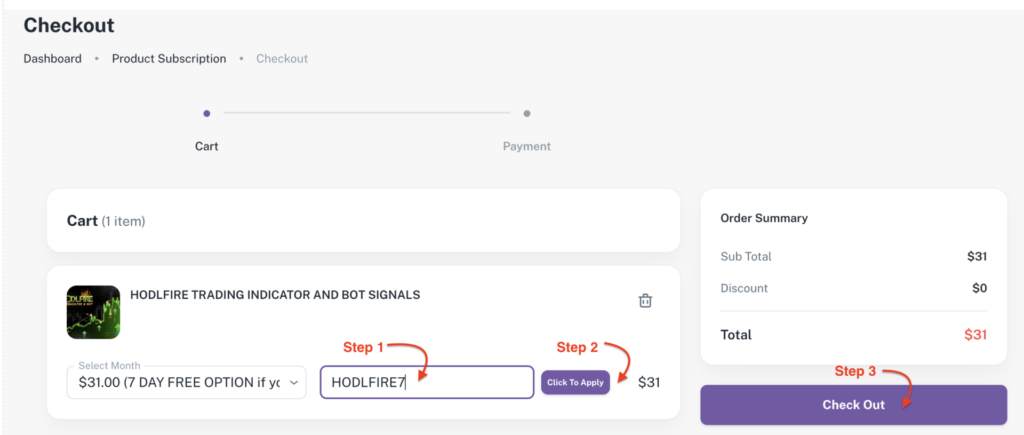Click the Total amount $31 in red
Screen dimensions: 1024x435
click(976, 335)
